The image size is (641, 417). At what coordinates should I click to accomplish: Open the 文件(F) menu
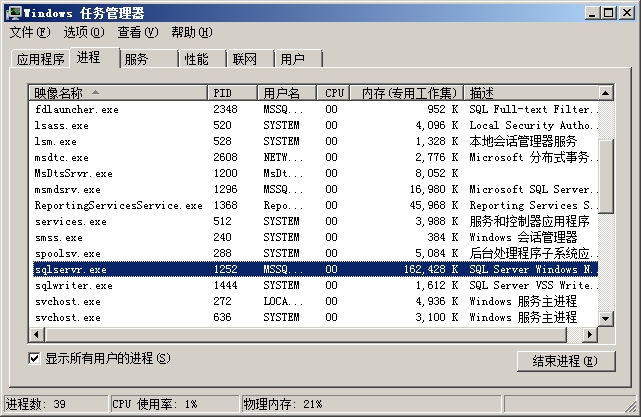30,32
